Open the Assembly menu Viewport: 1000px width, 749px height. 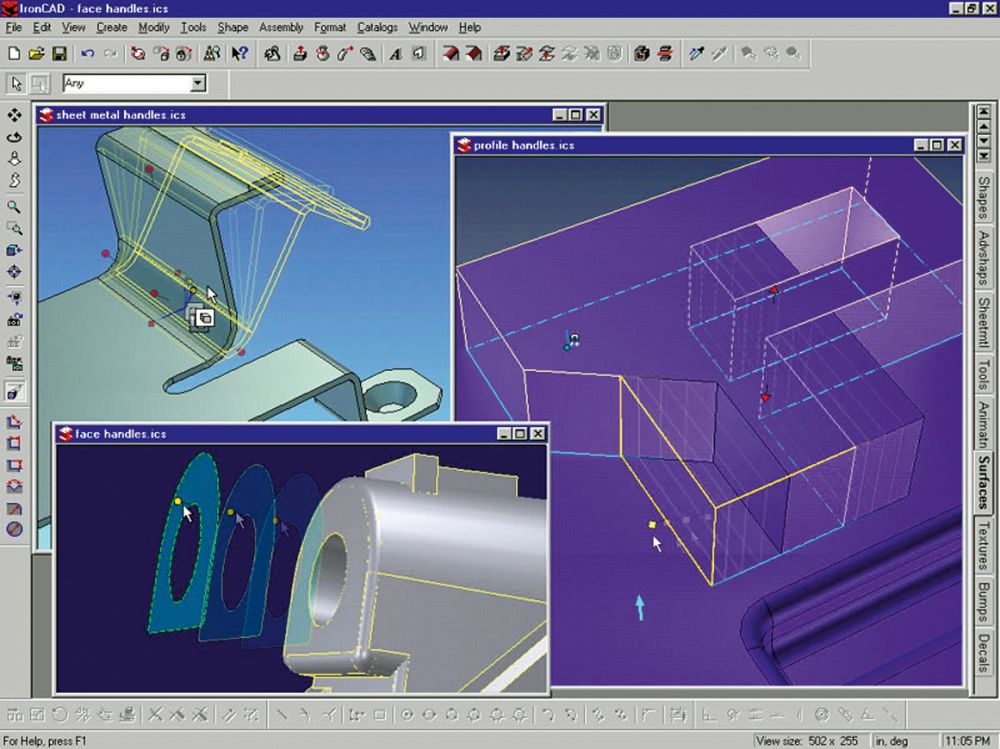point(281,27)
